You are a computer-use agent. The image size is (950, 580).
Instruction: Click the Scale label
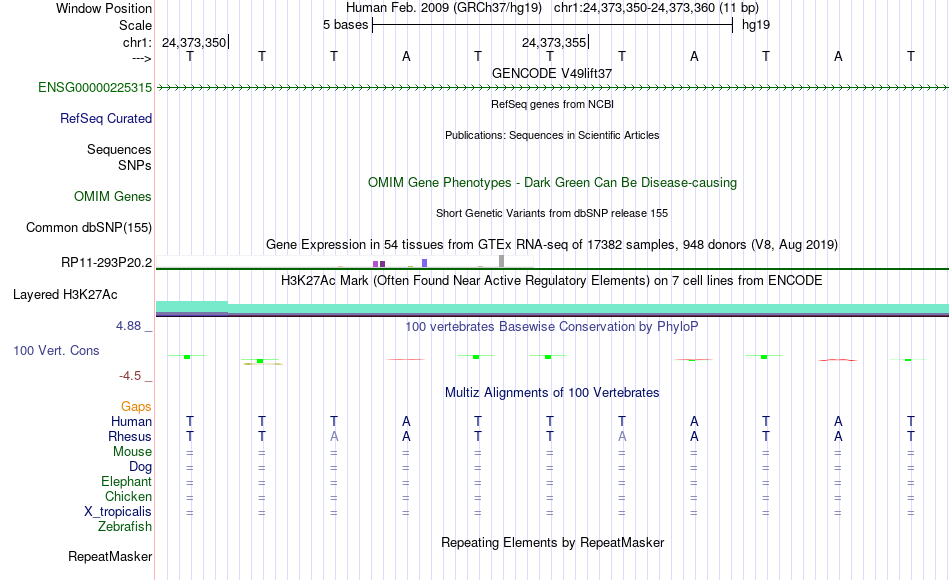tap(136, 25)
